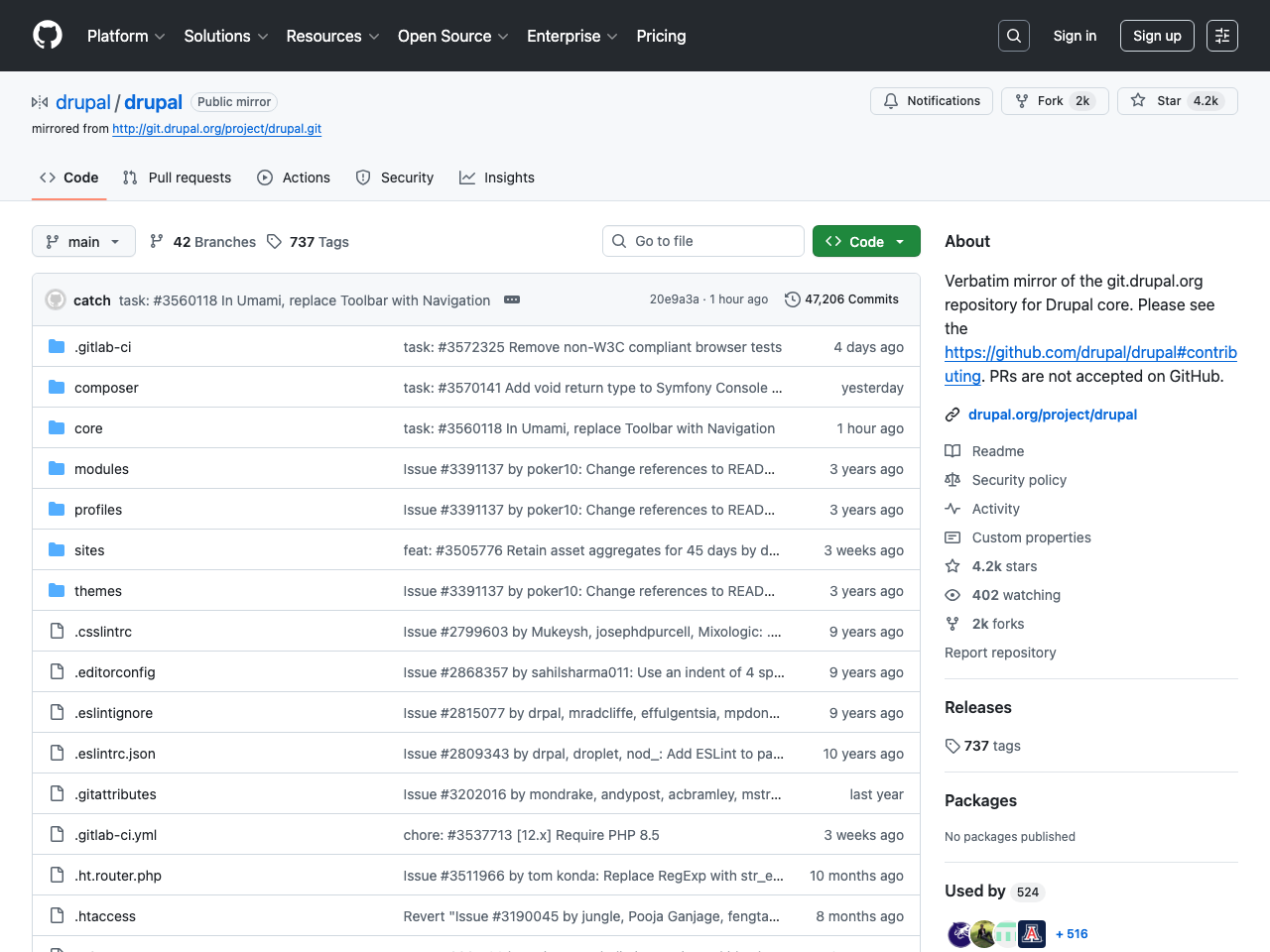Expand the truncated commit message ellipsis

[511, 299]
